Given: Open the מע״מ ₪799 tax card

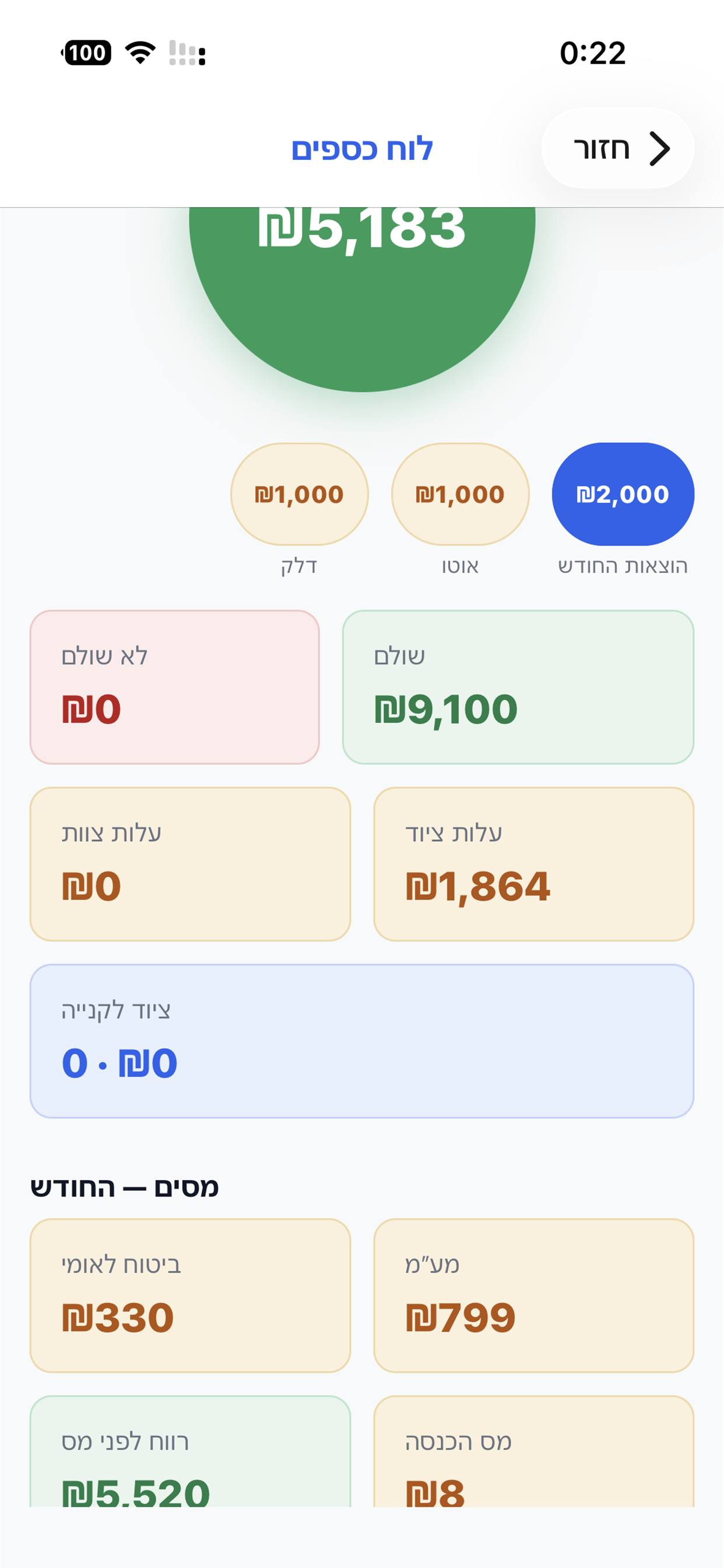Looking at the screenshot, I should tap(533, 1296).
